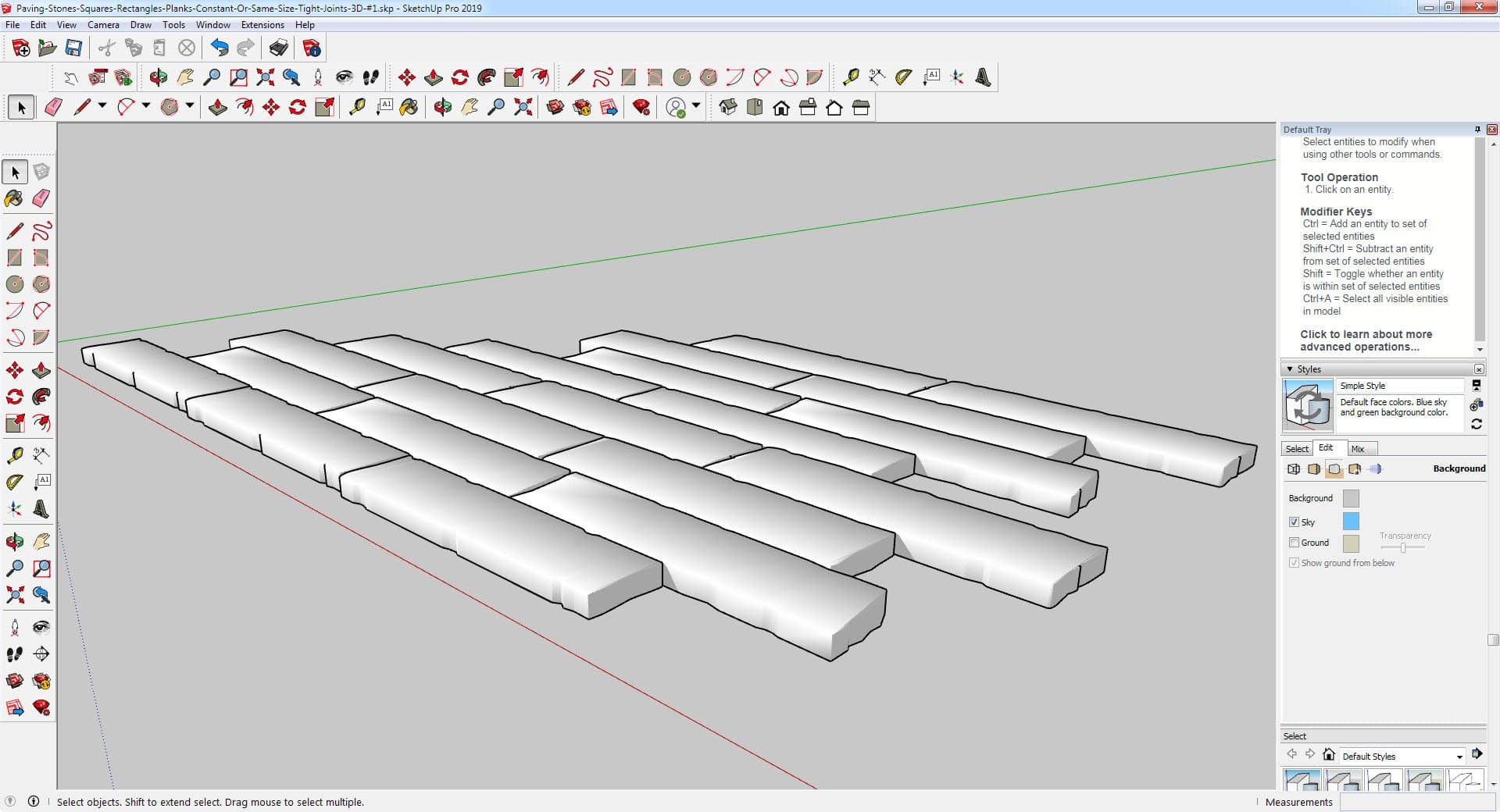The height and width of the screenshot is (812, 1500).
Task: Enable the Ground checkbox
Action: 1294,543
